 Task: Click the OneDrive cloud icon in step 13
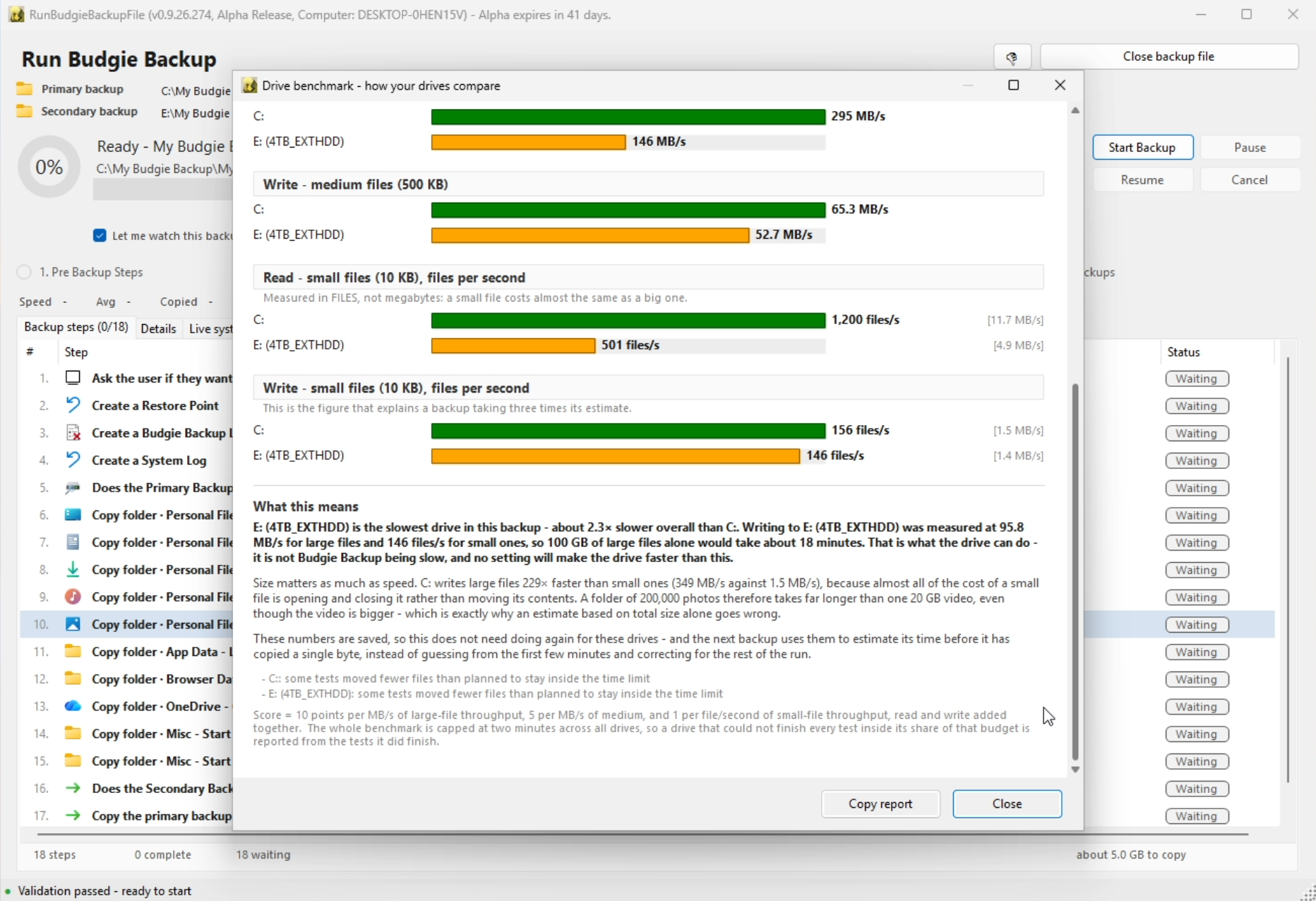[73, 706]
